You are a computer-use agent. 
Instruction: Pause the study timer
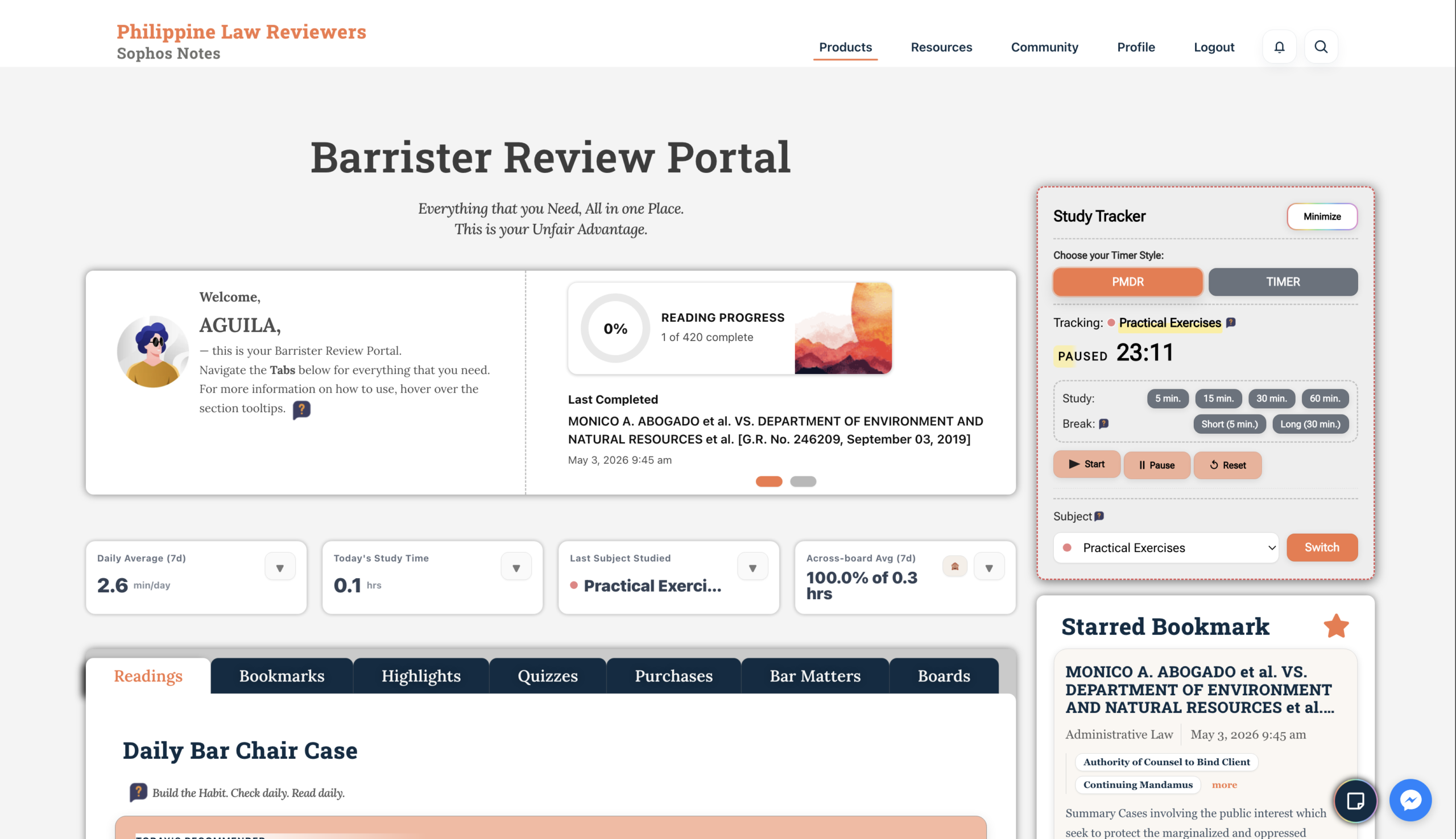[1156, 465]
